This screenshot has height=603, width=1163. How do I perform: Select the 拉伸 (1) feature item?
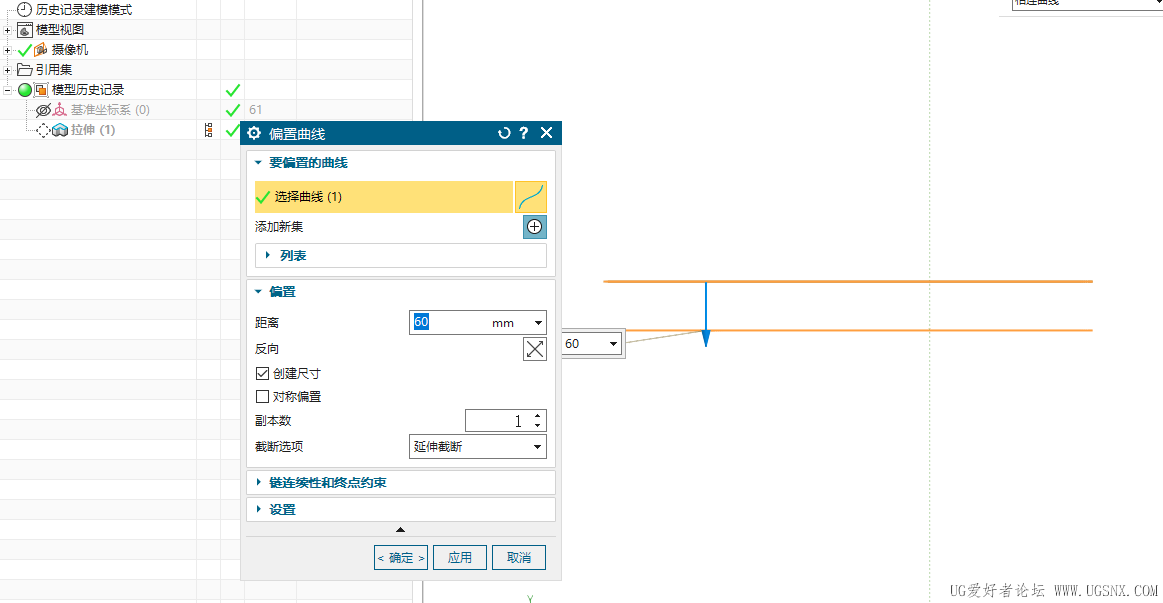pyautogui.click(x=93, y=130)
